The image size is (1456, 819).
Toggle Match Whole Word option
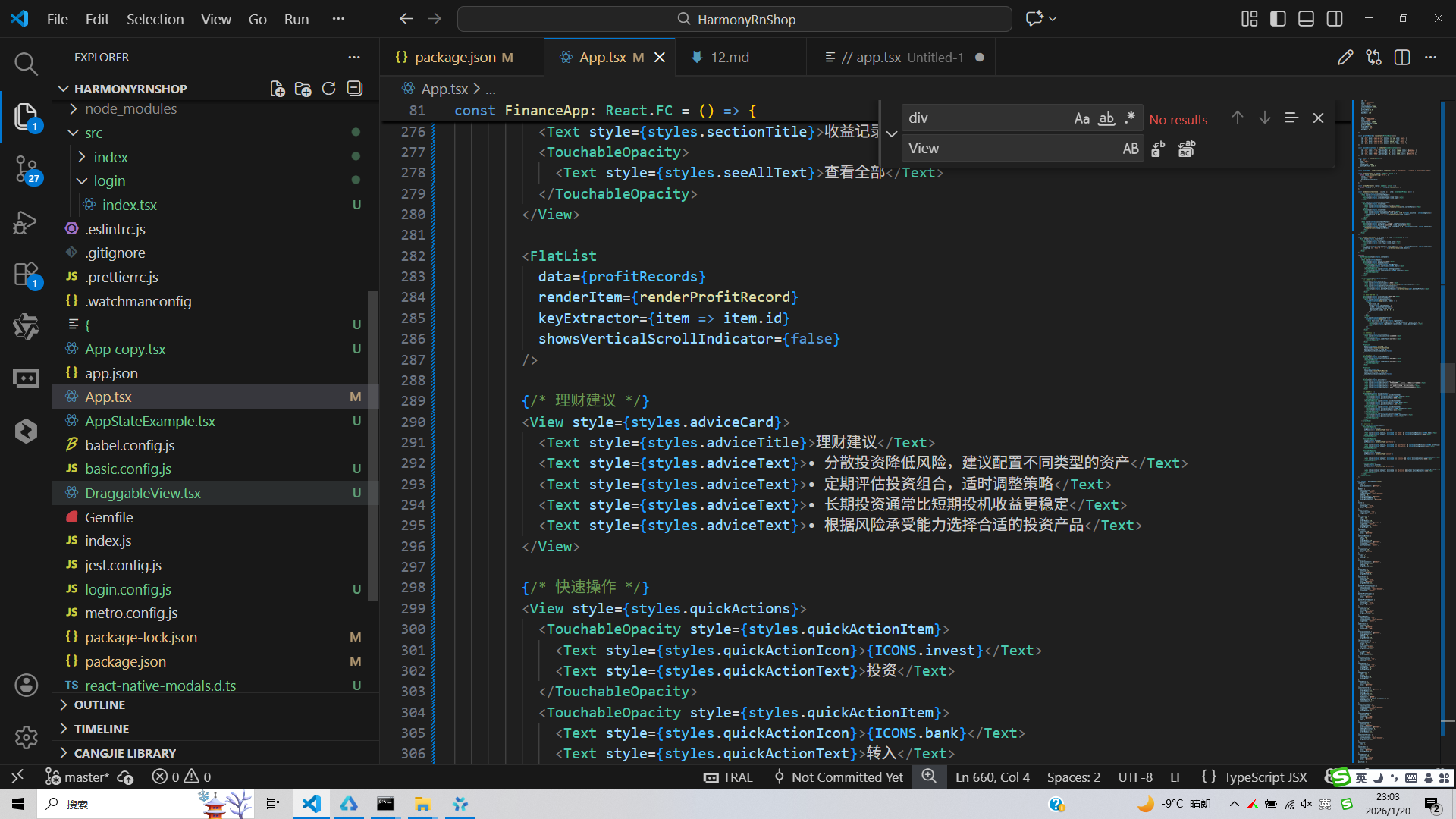tap(1106, 118)
